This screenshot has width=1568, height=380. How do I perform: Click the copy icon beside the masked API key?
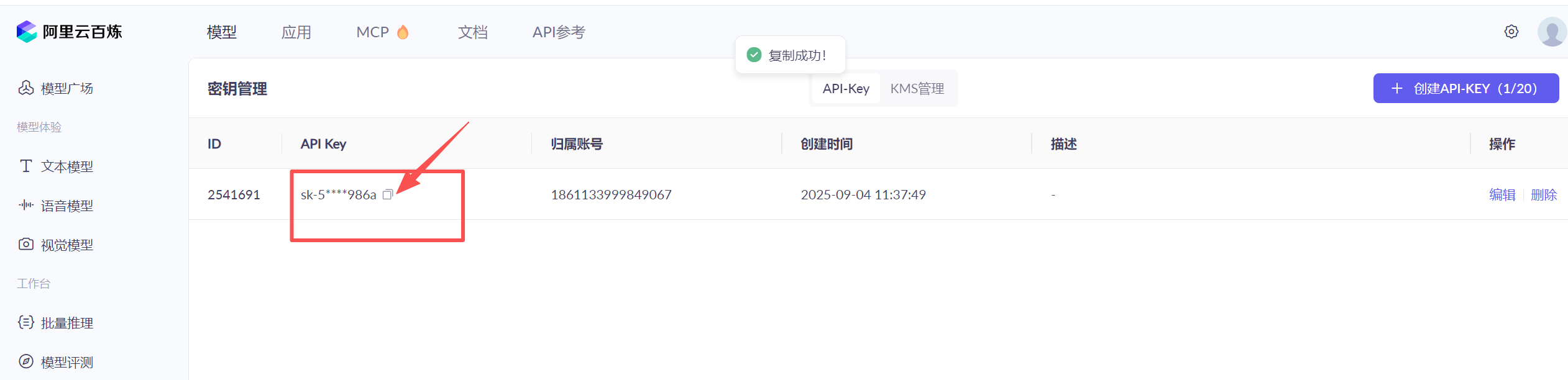(388, 195)
